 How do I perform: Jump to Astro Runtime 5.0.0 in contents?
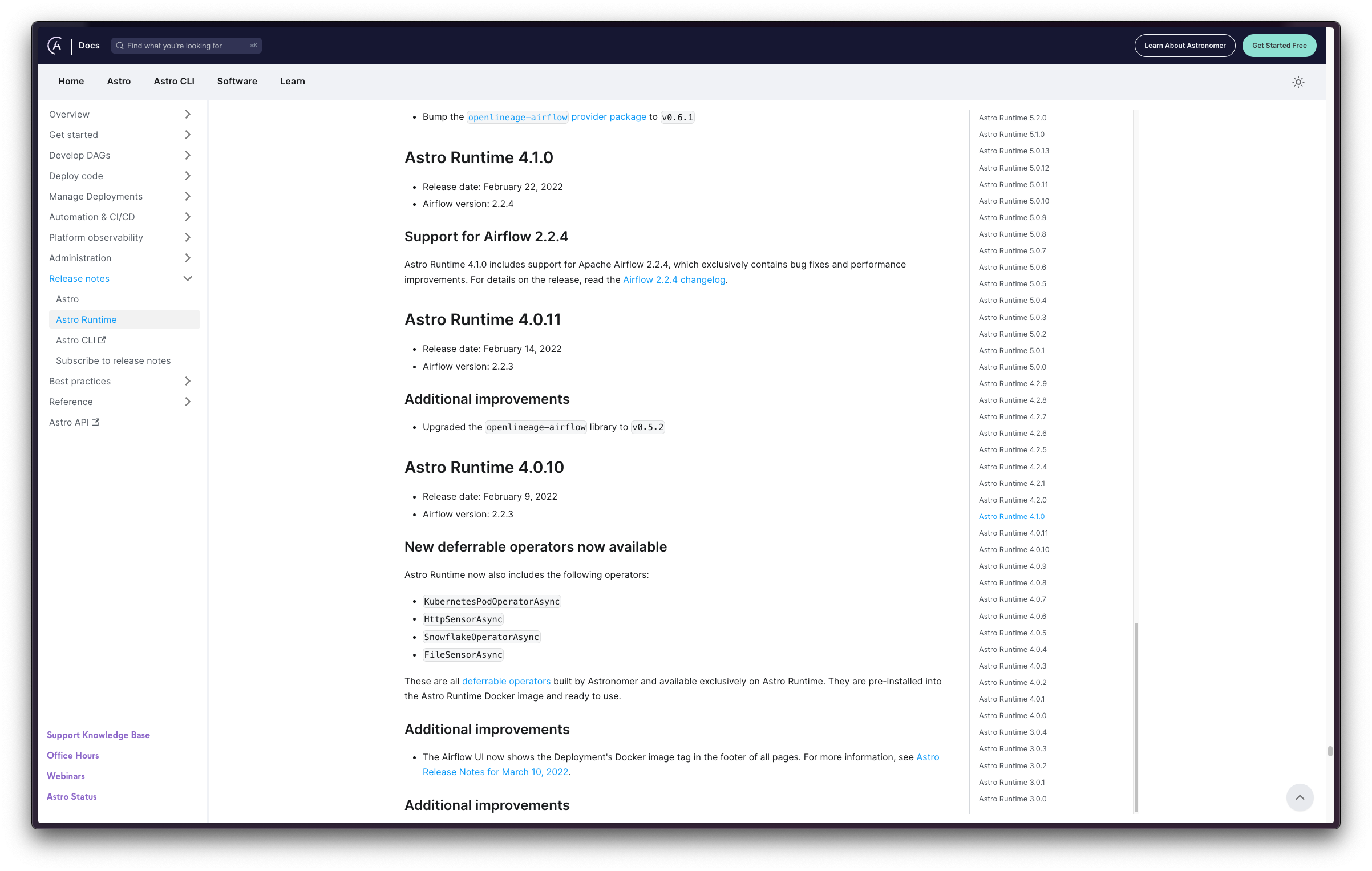[1012, 367]
